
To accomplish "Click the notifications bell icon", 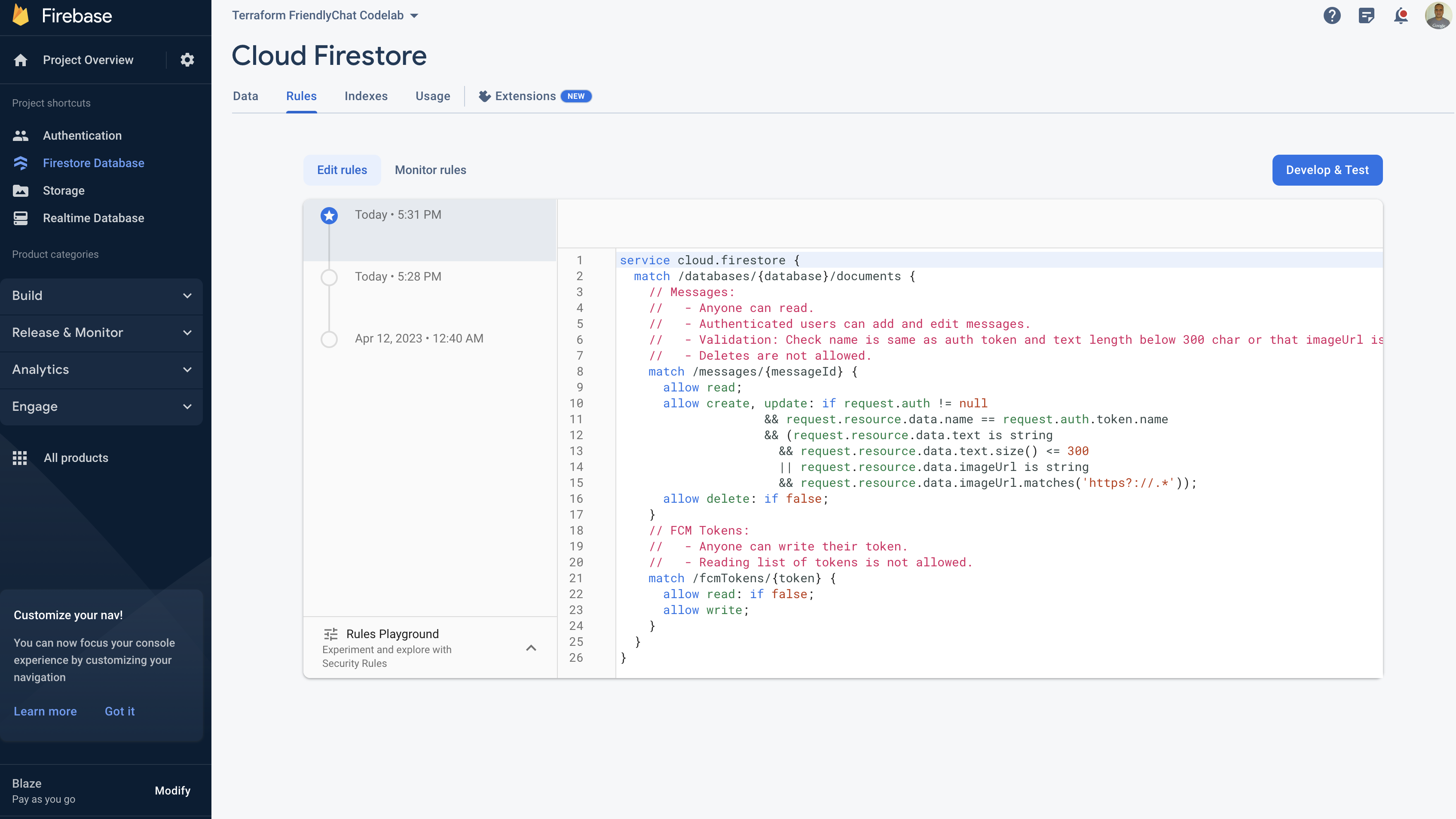I will tap(1402, 15).
